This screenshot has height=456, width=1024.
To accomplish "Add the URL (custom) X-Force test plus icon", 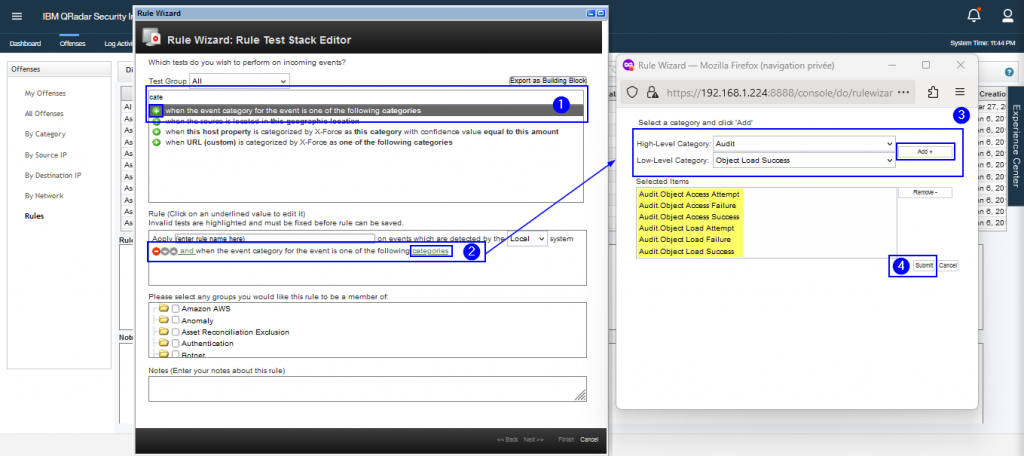I will click(157, 142).
